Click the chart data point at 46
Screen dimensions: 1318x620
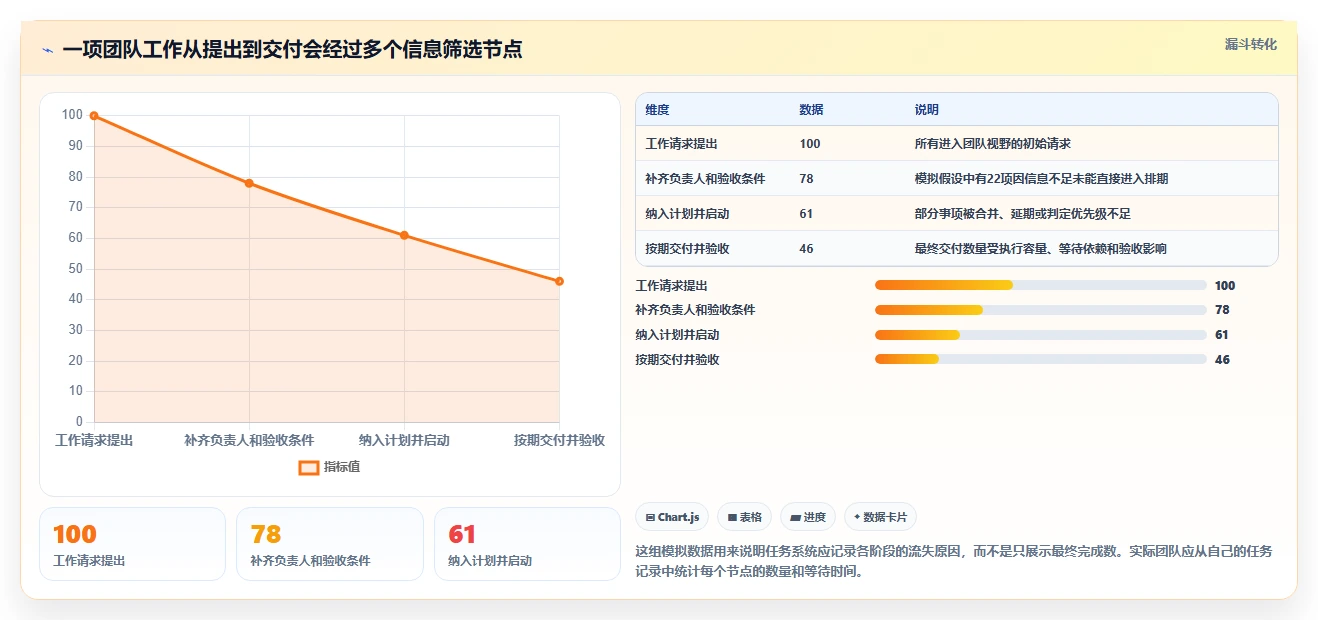(x=559, y=281)
